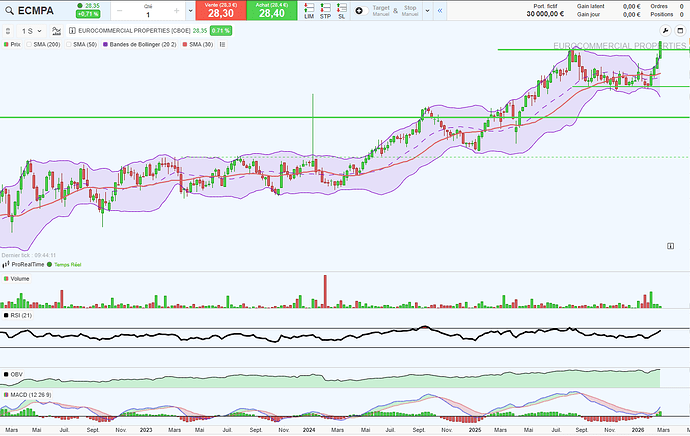This screenshot has height=436, width=690.
Task: Expand the order quantity options dropdown
Action: tap(189, 12)
